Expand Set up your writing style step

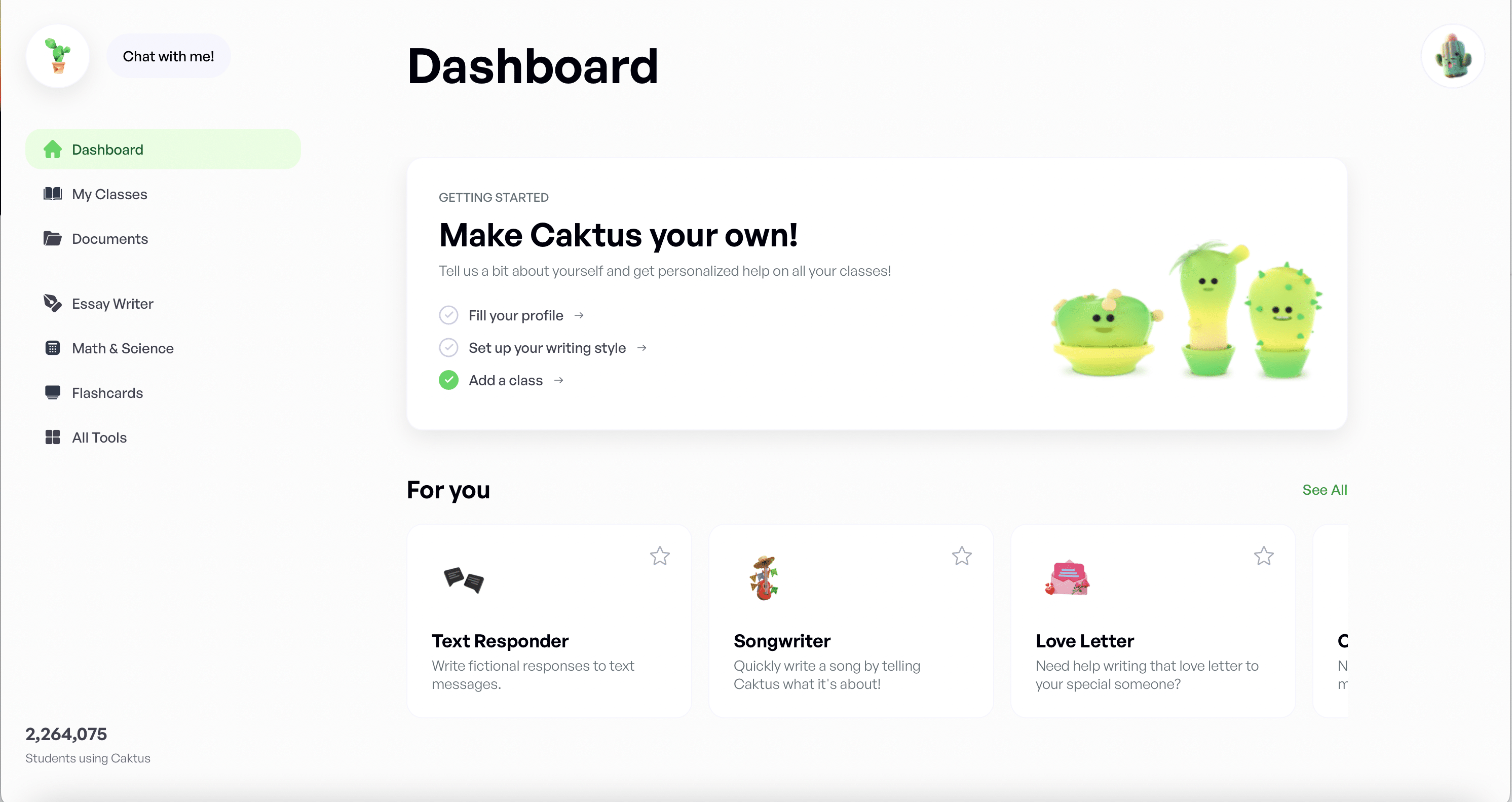pos(547,347)
